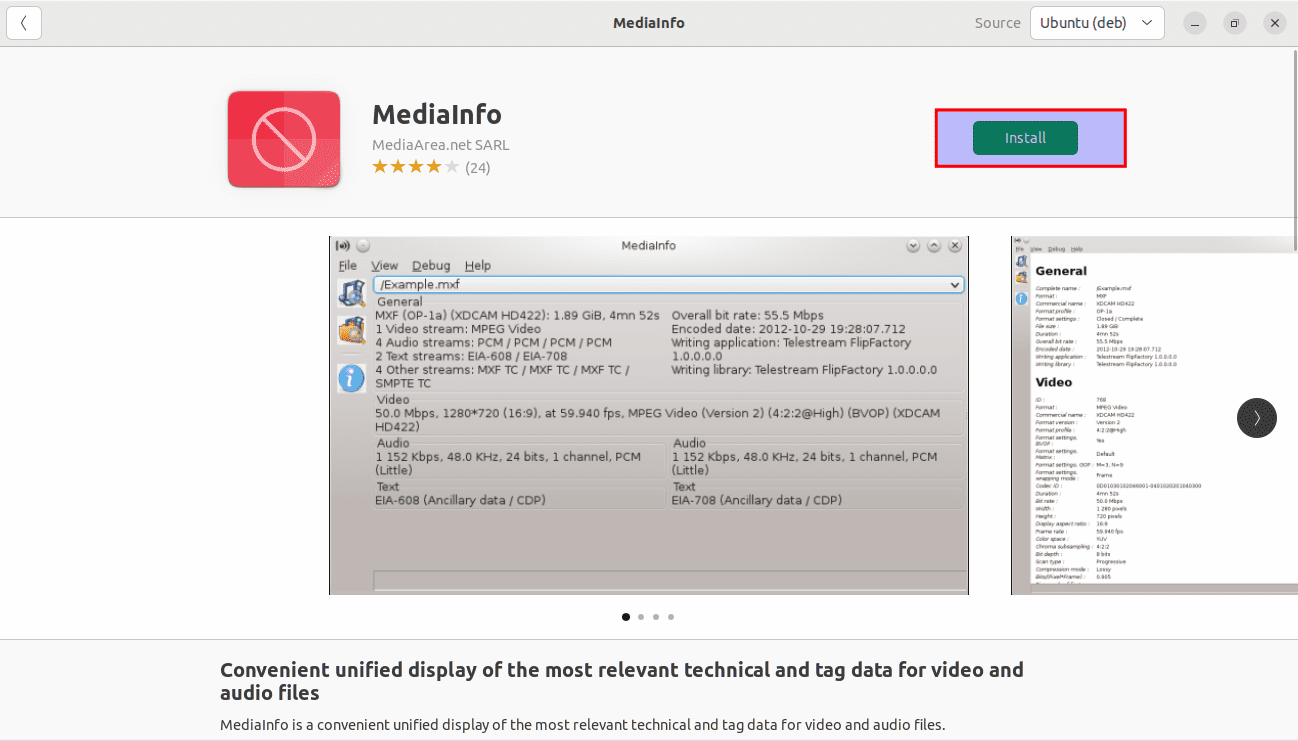This screenshot has width=1298, height=741.
Task: Open the first MediaInfo screenshot thumbnail
Action: click(649, 415)
